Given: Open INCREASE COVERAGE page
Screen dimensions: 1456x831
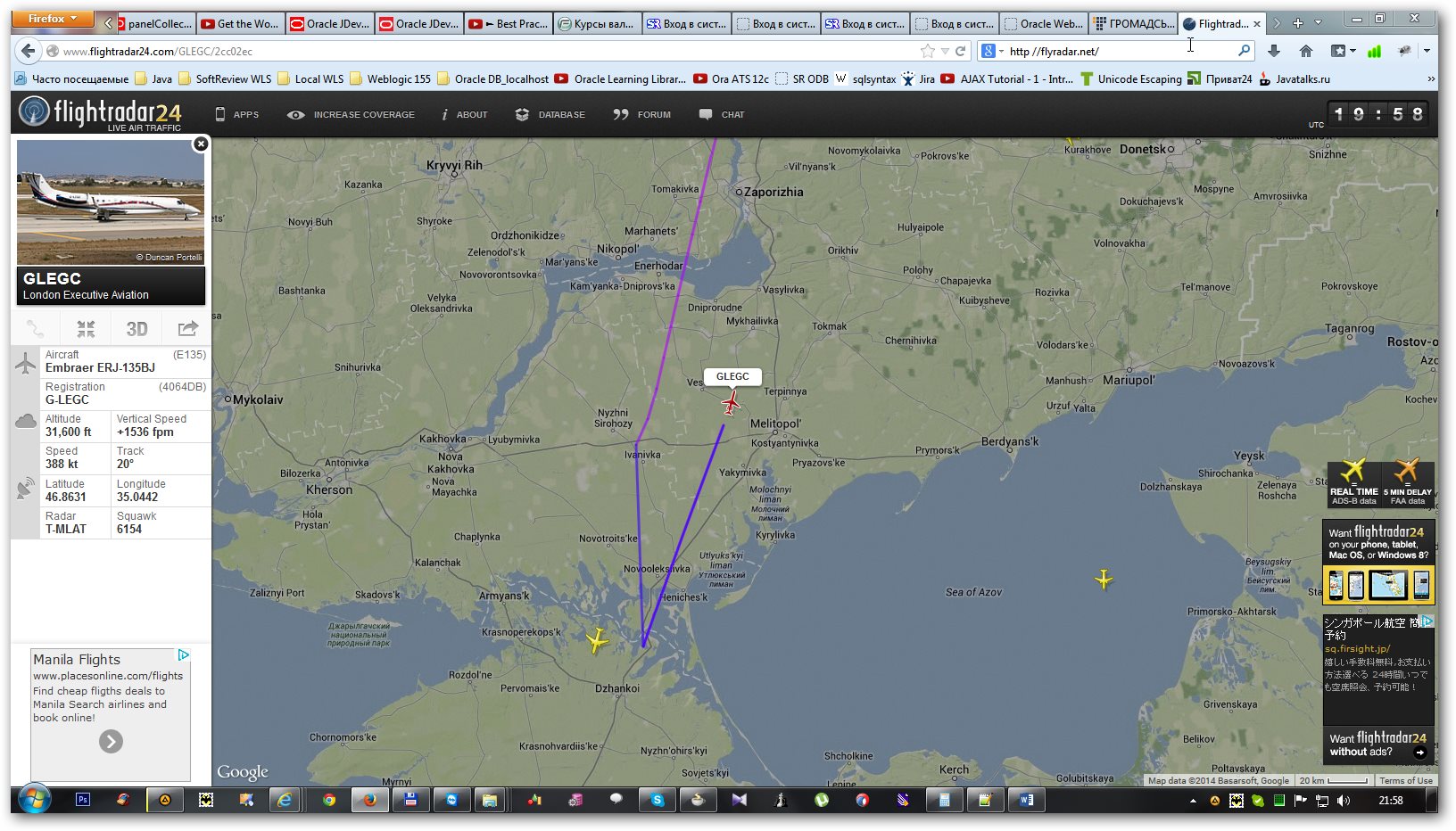Looking at the screenshot, I should (351, 114).
